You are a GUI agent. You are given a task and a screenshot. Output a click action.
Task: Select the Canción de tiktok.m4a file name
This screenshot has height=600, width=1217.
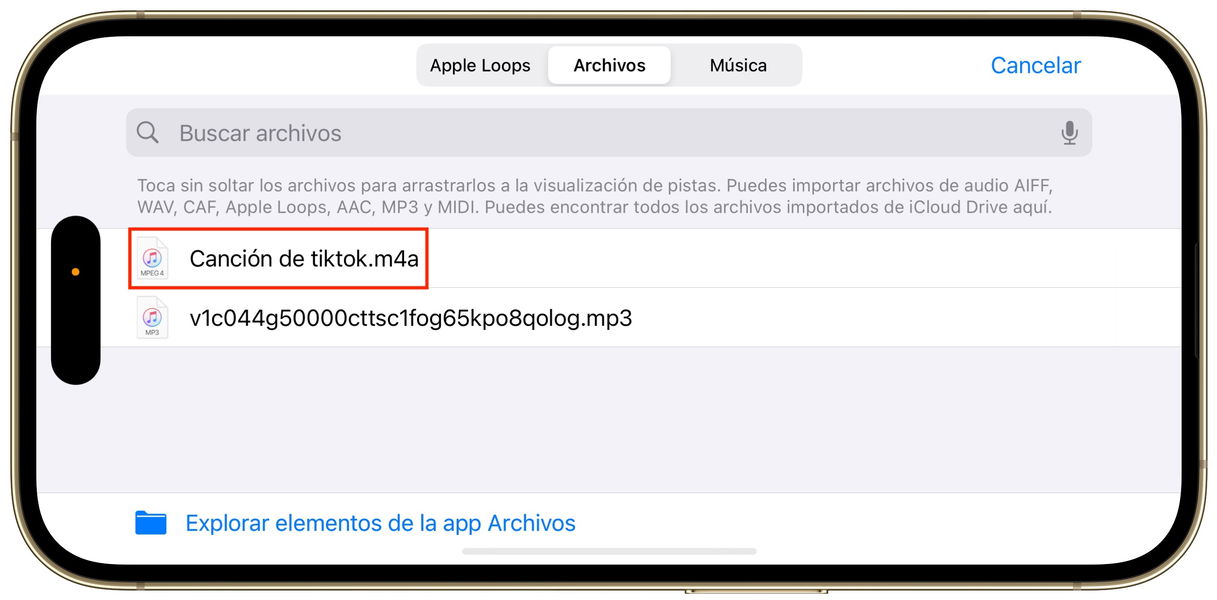coord(304,259)
